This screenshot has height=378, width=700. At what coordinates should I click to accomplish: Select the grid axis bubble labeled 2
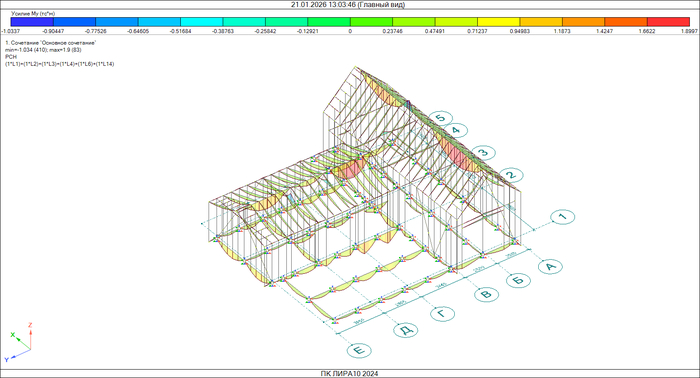point(511,175)
